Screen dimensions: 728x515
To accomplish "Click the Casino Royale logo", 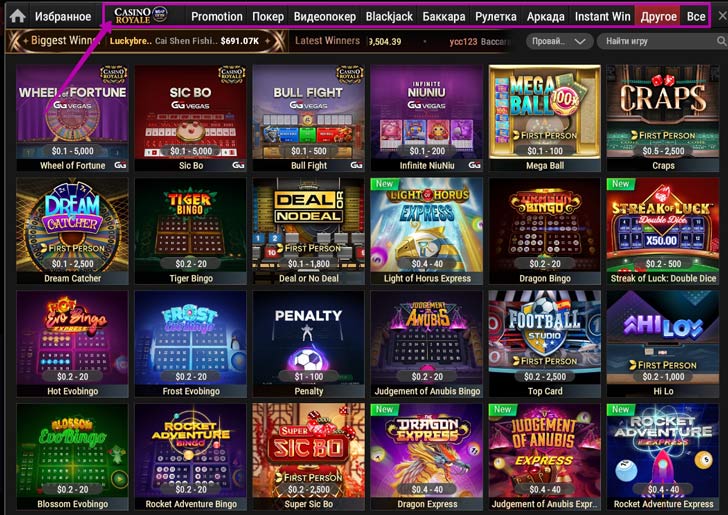I will pos(140,16).
